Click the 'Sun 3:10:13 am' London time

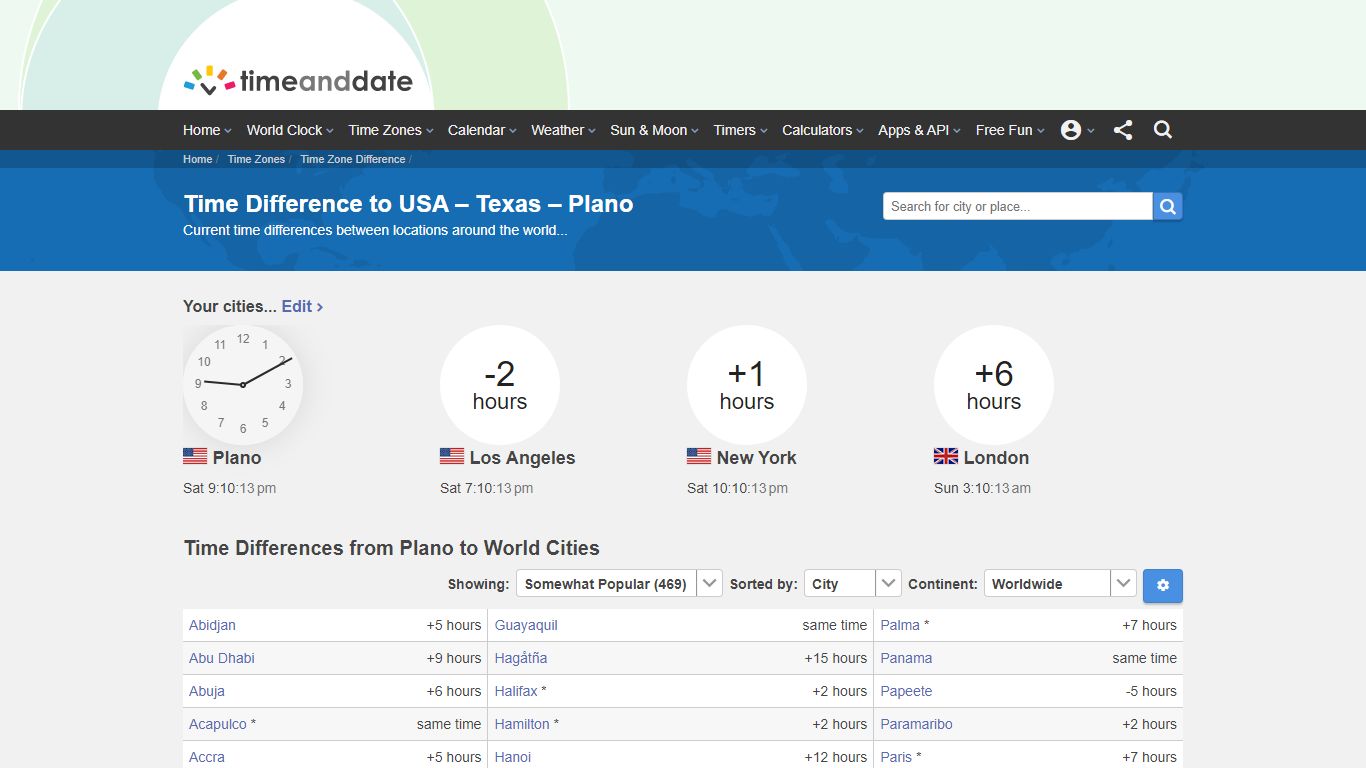click(x=983, y=489)
